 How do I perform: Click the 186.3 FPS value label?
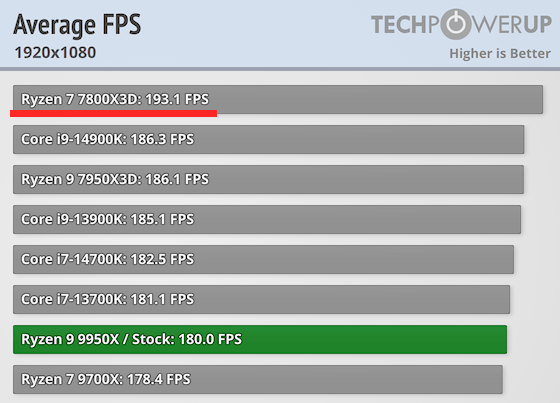[x=162, y=139]
